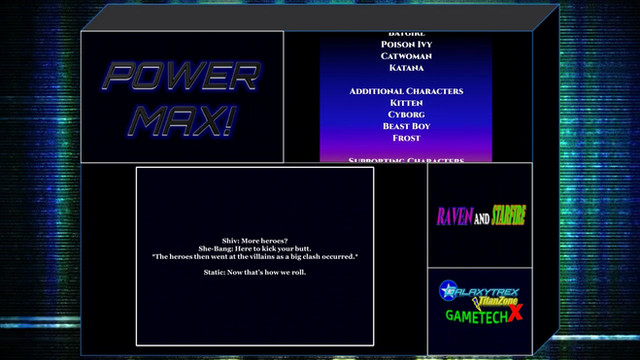This screenshot has width=640, height=360.
Task: Click the Additional Characters heading
Action: coord(406,91)
